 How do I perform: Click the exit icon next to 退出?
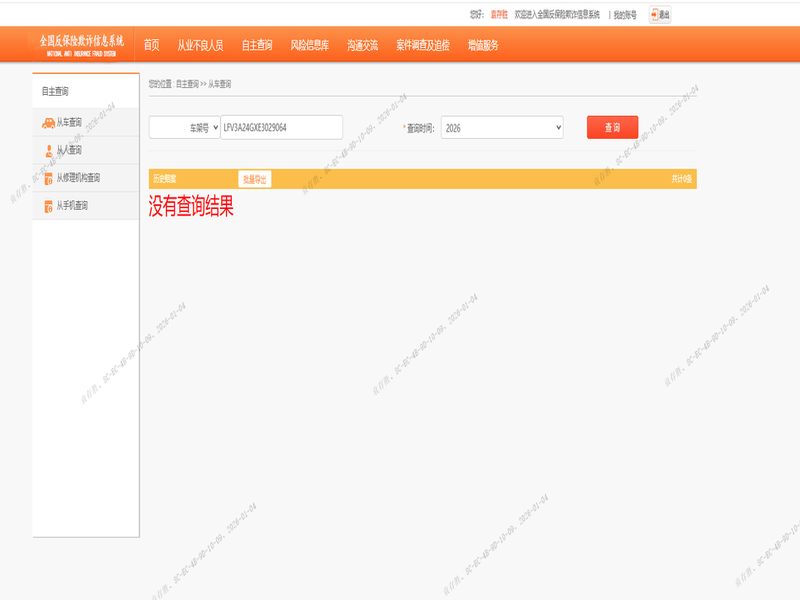654,15
